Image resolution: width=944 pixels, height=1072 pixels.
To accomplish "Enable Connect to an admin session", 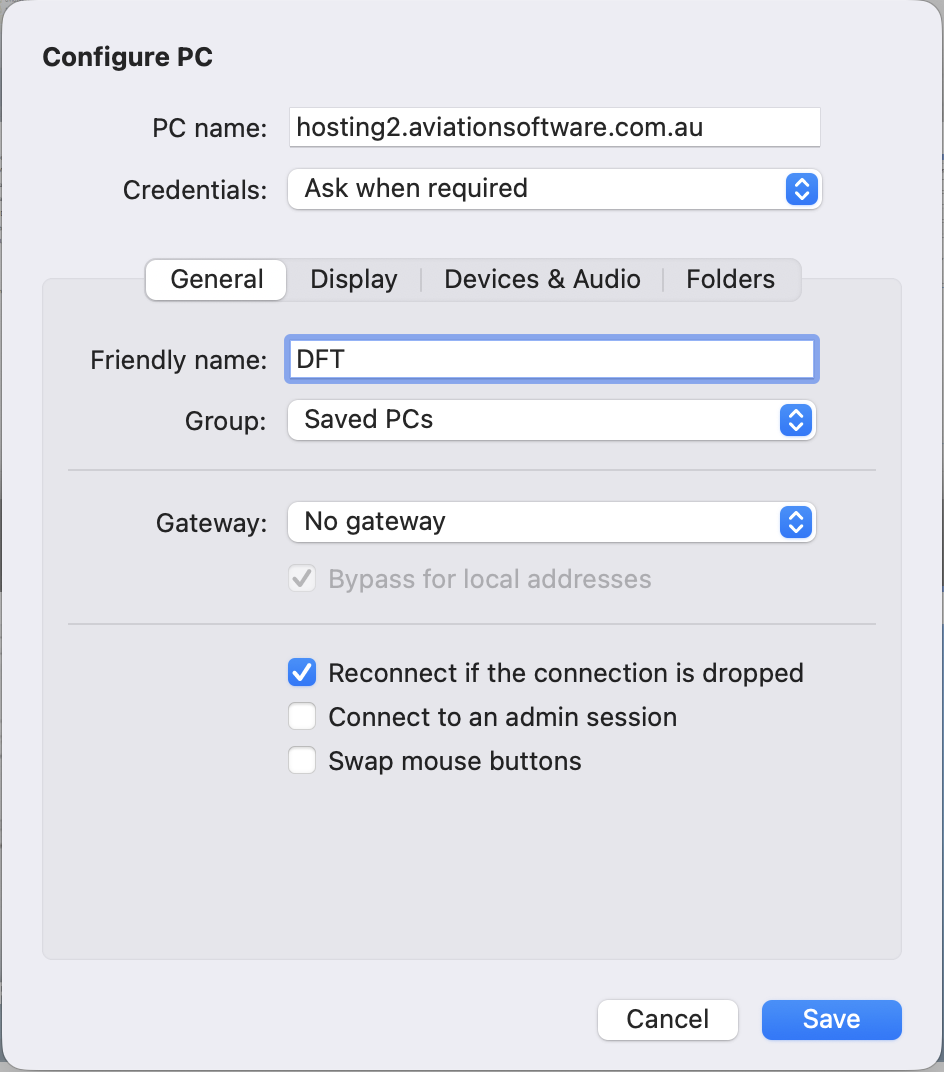I will (302, 717).
